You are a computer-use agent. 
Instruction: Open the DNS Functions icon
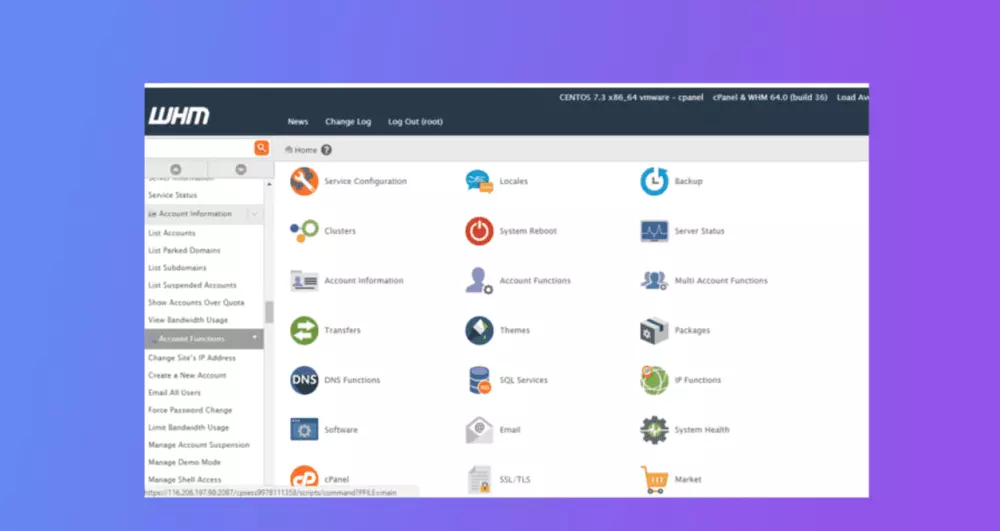tap(304, 380)
